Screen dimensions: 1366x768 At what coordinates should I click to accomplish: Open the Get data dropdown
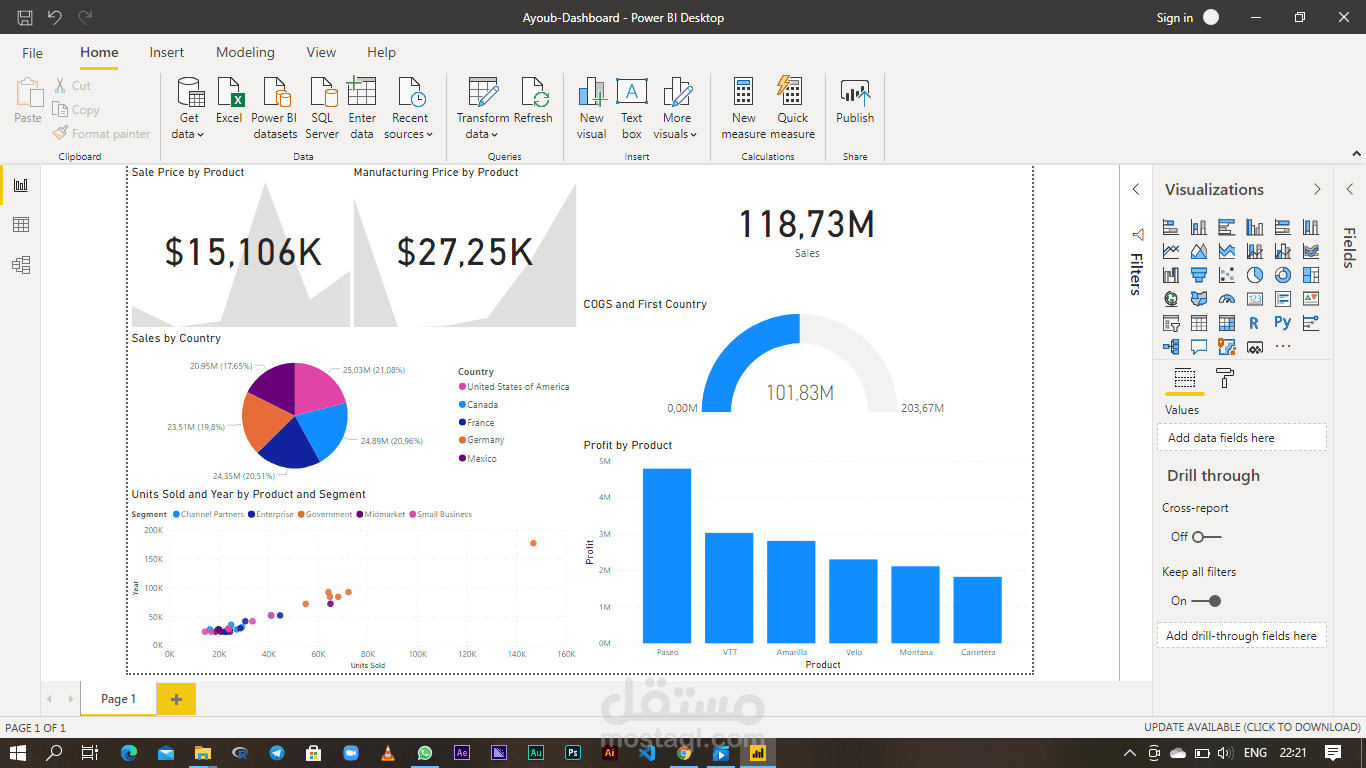(189, 109)
